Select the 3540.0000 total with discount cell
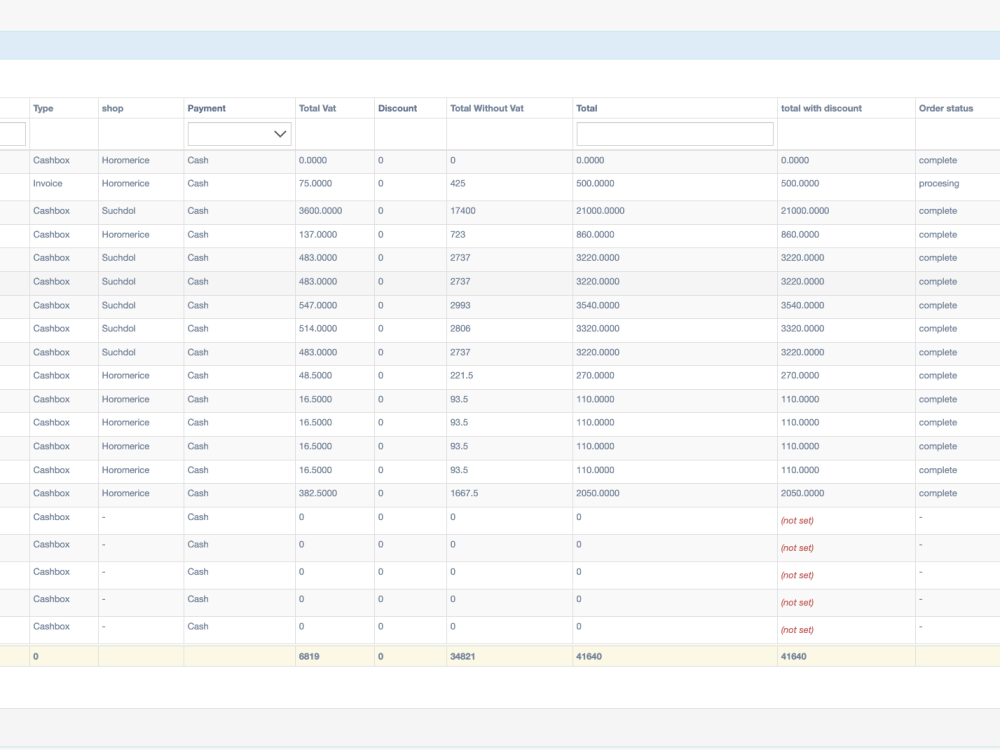 [802, 305]
